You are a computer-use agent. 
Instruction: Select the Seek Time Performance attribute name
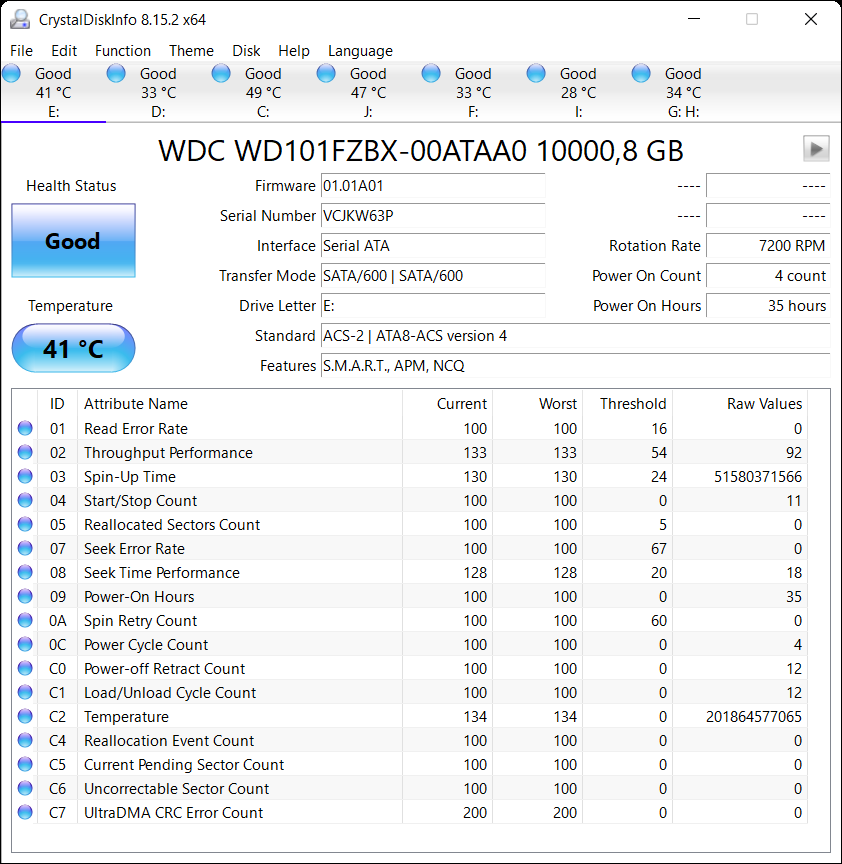click(x=161, y=573)
